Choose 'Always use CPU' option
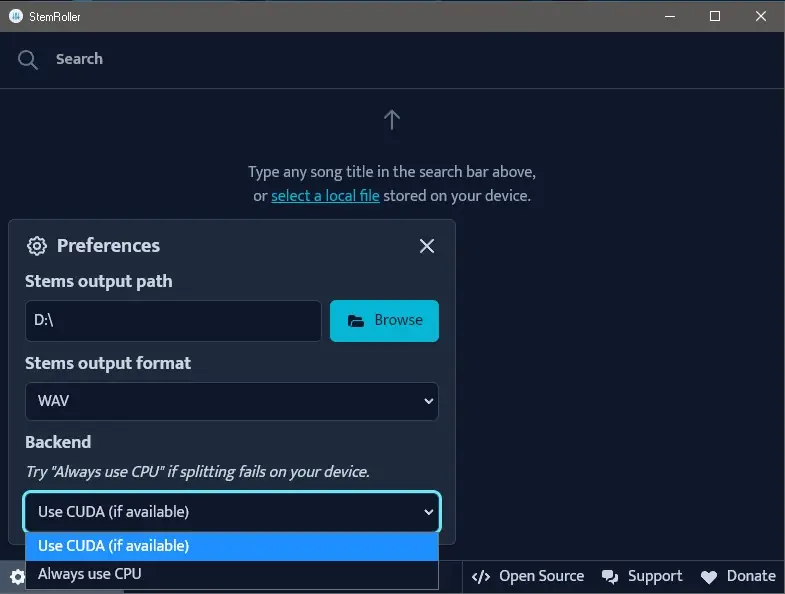 coord(232,574)
